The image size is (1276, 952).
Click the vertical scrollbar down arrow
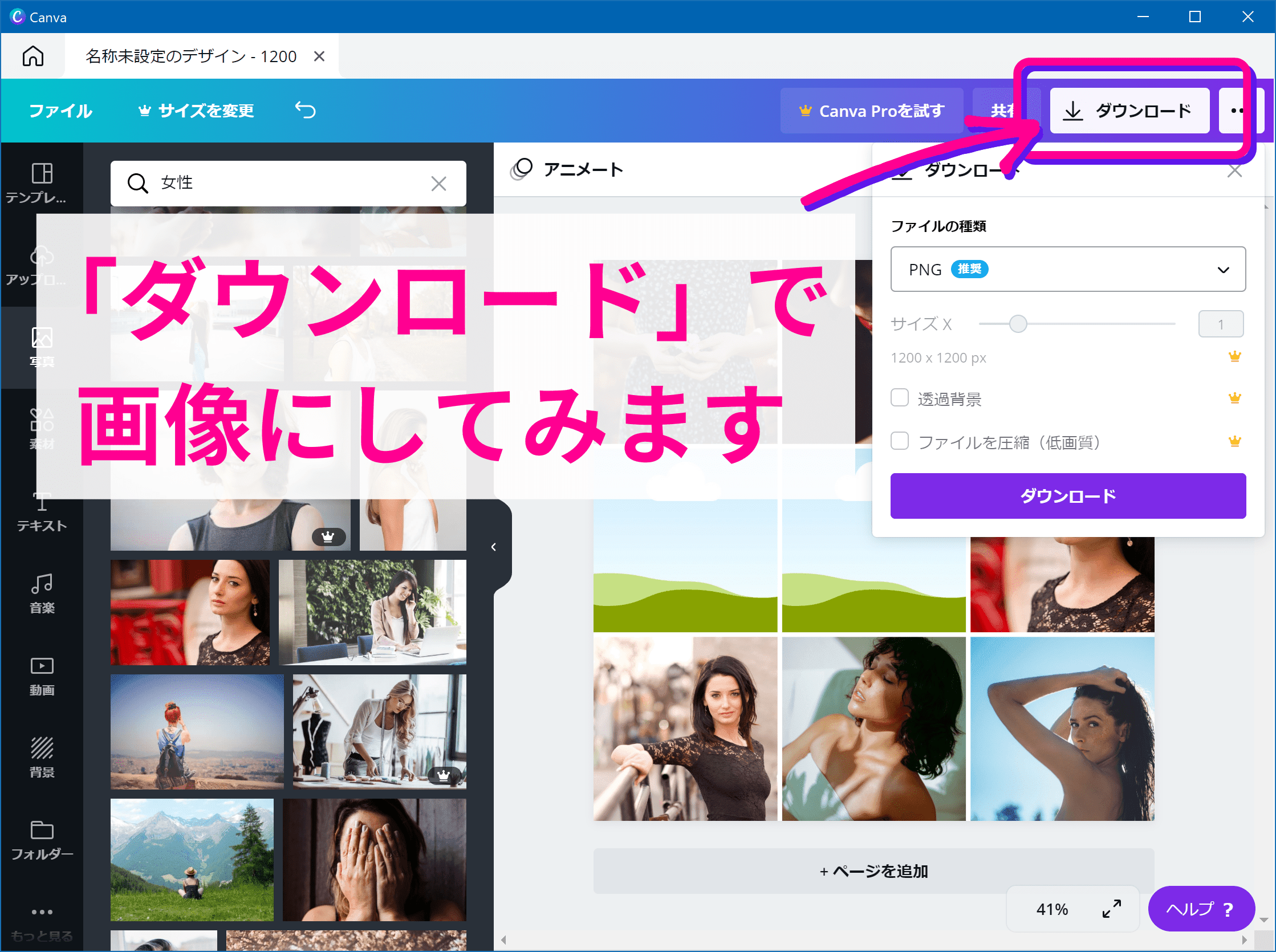[1264, 920]
